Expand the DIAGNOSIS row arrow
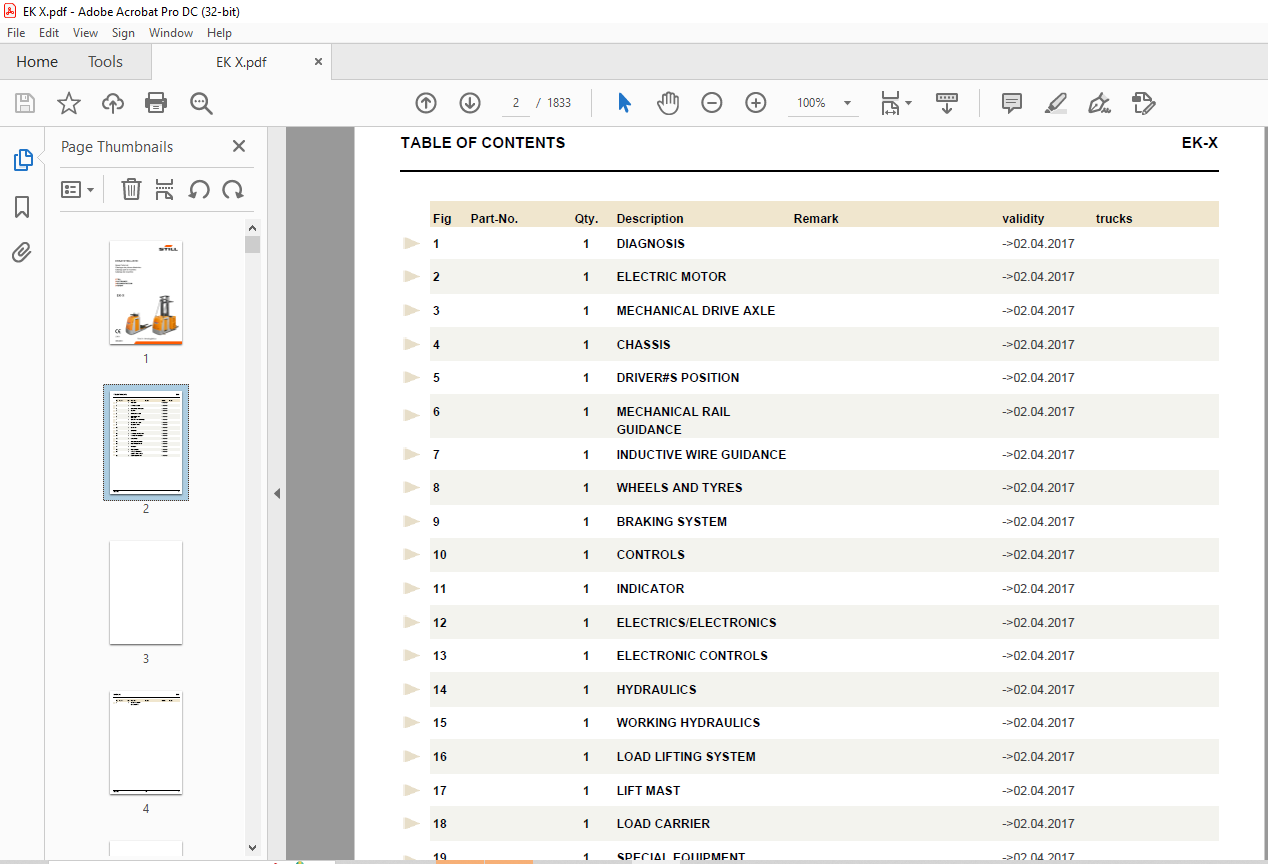 [x=411, y=243]
